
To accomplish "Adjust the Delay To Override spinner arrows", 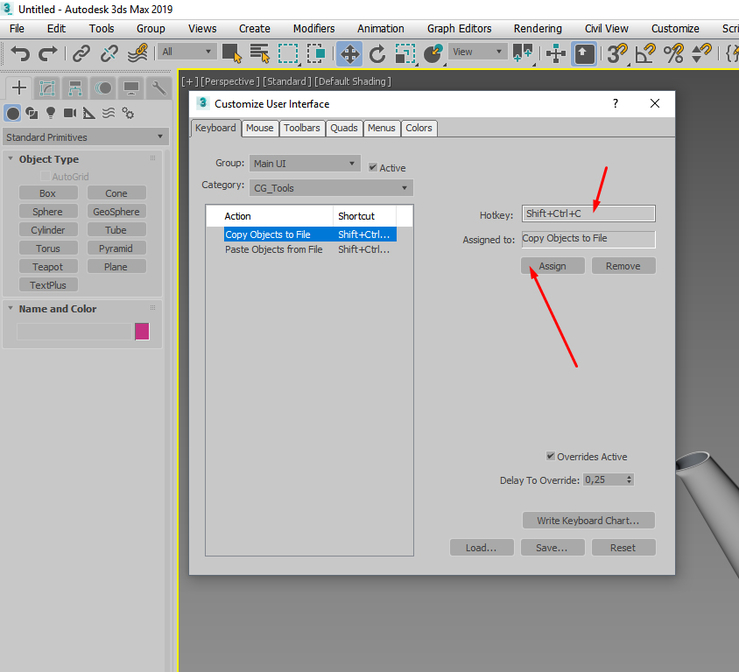I will point(629,480).
